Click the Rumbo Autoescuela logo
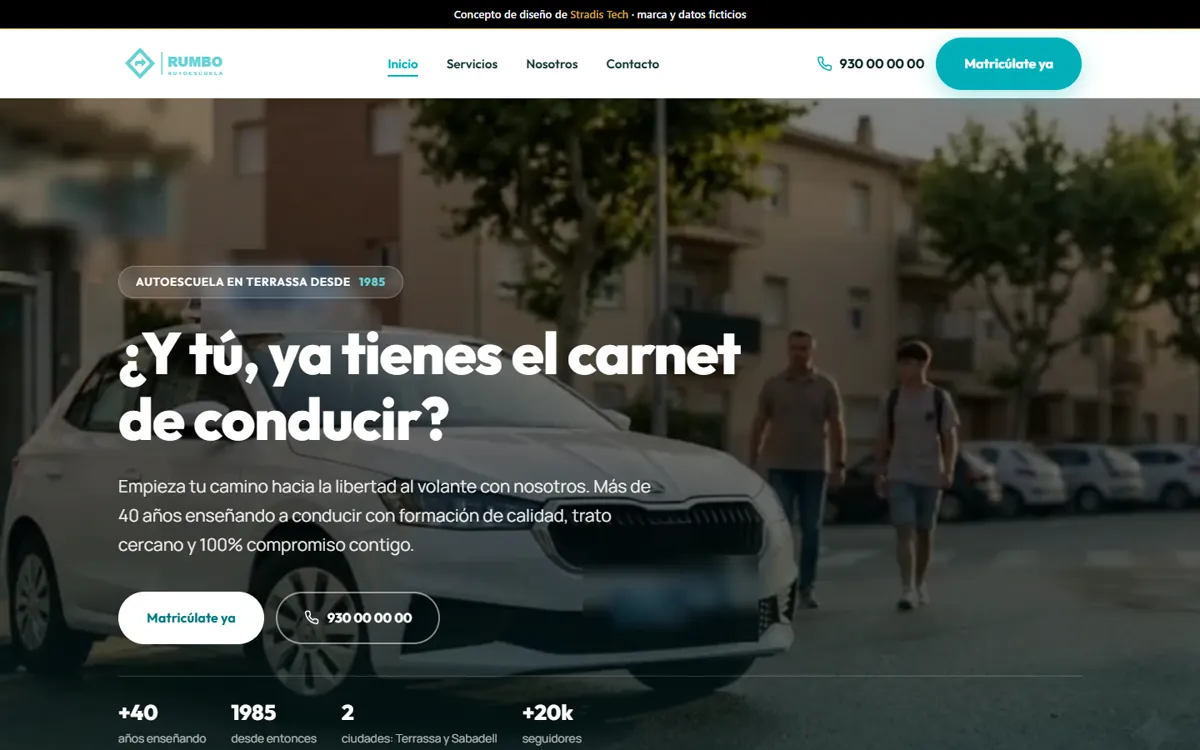Image resolution: width=1200 pixels, height=750 pixels. [174, 64]
